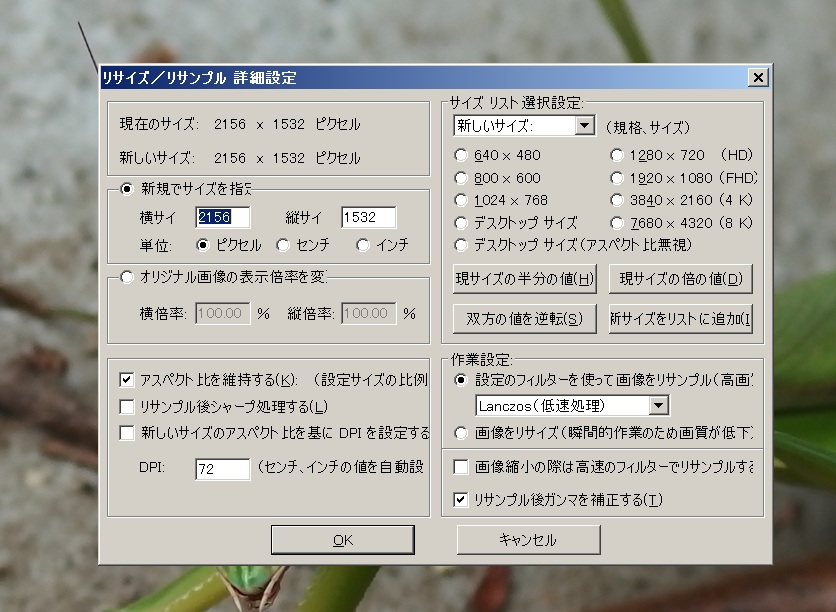Select the 1920 × 1080 (FHD) size
Image resolution: width=836 pixels, height=612 pixels.
(x=617, y=178)
